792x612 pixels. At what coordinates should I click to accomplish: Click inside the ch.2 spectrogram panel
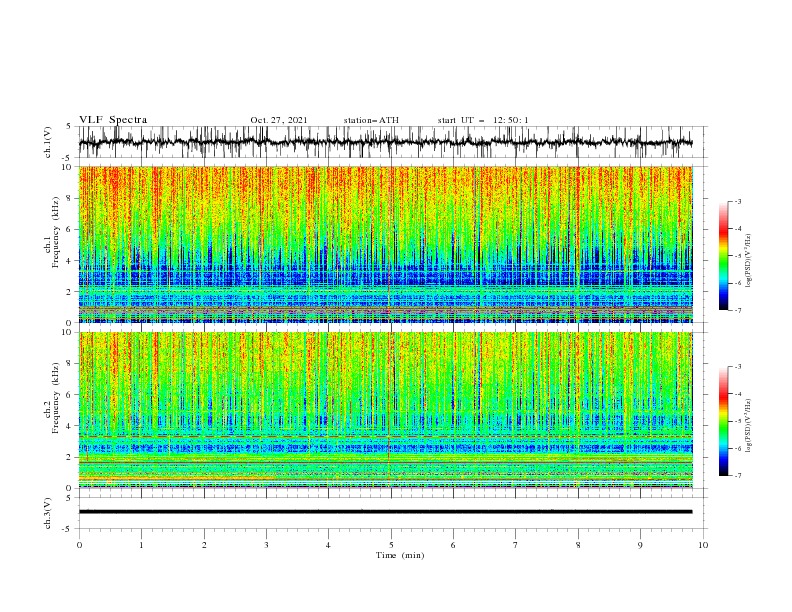point(385,410)
